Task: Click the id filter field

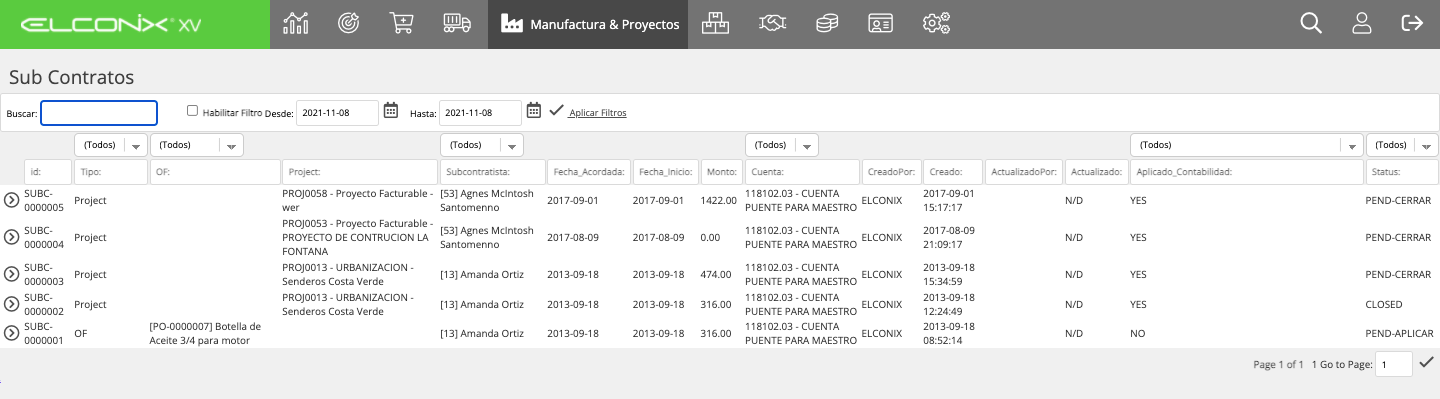Action: 48,172
